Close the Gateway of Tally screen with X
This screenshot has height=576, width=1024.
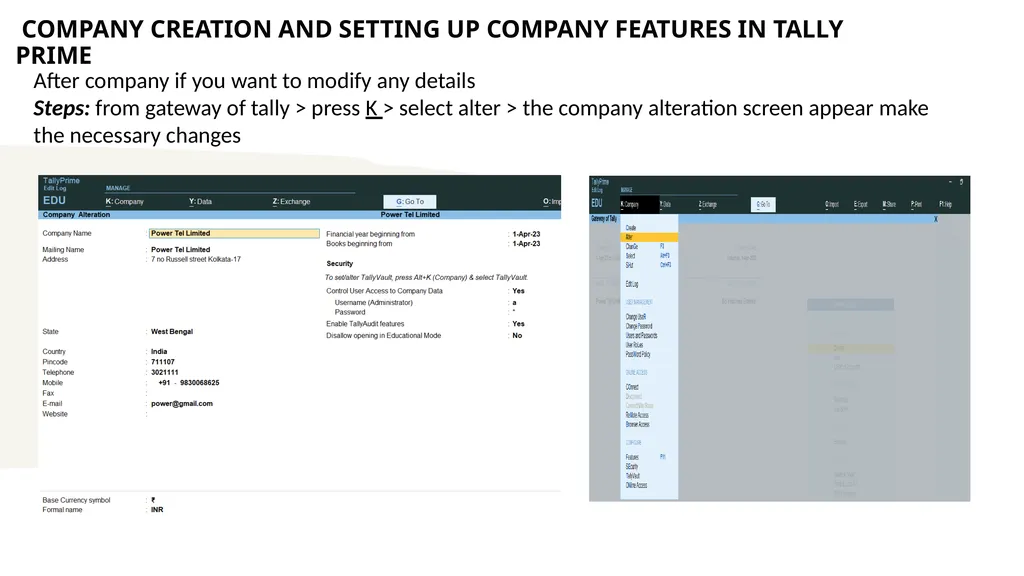[935, 219]
